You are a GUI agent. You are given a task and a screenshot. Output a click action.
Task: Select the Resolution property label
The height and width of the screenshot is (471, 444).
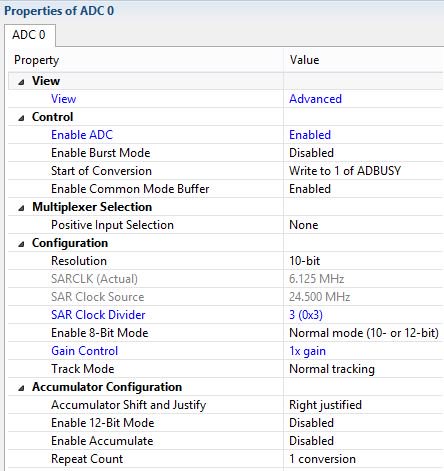pos(79,261)
